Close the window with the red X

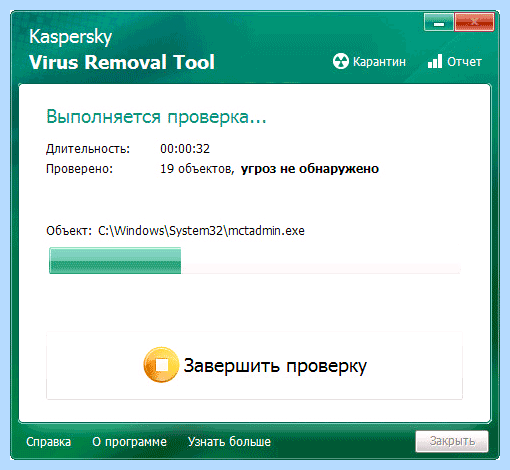click(x=474, y=22)
